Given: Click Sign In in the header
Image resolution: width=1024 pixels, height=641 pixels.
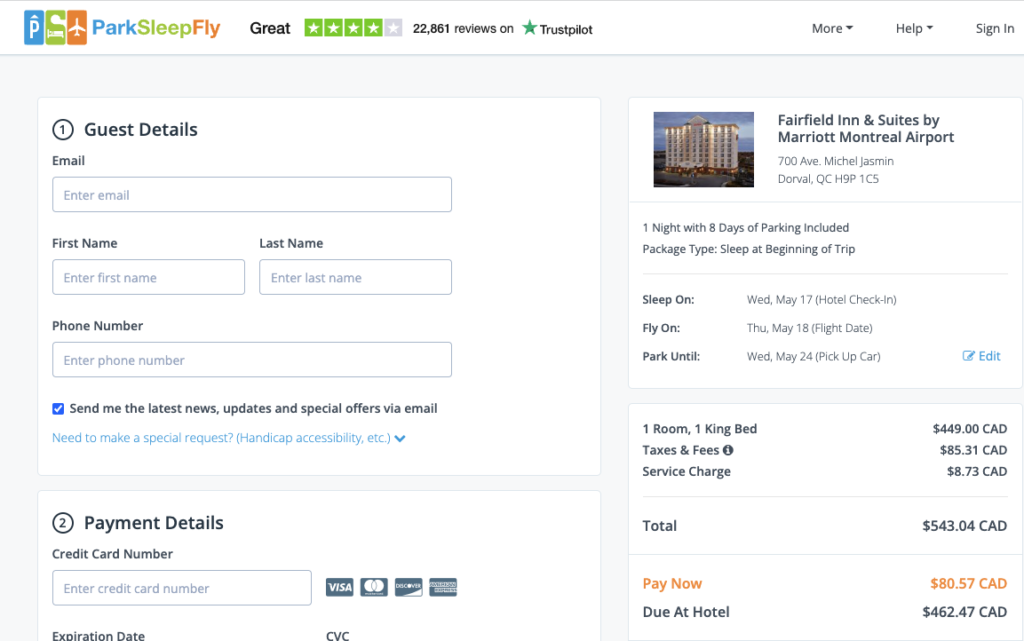Looking at the screenshot, I should click(994, 28).
